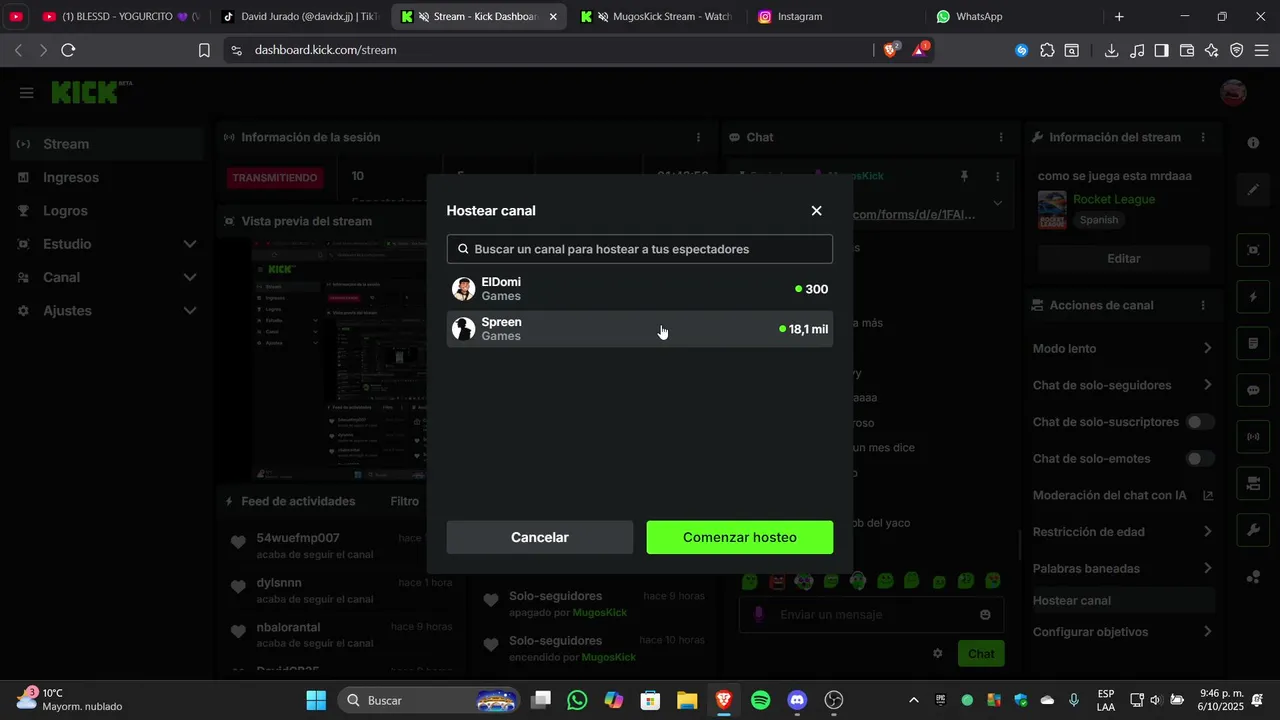Toggle lightning bolt widget icon in right bar
The height and width of the screenshot is (720, 1280).
pos(1253,297)
